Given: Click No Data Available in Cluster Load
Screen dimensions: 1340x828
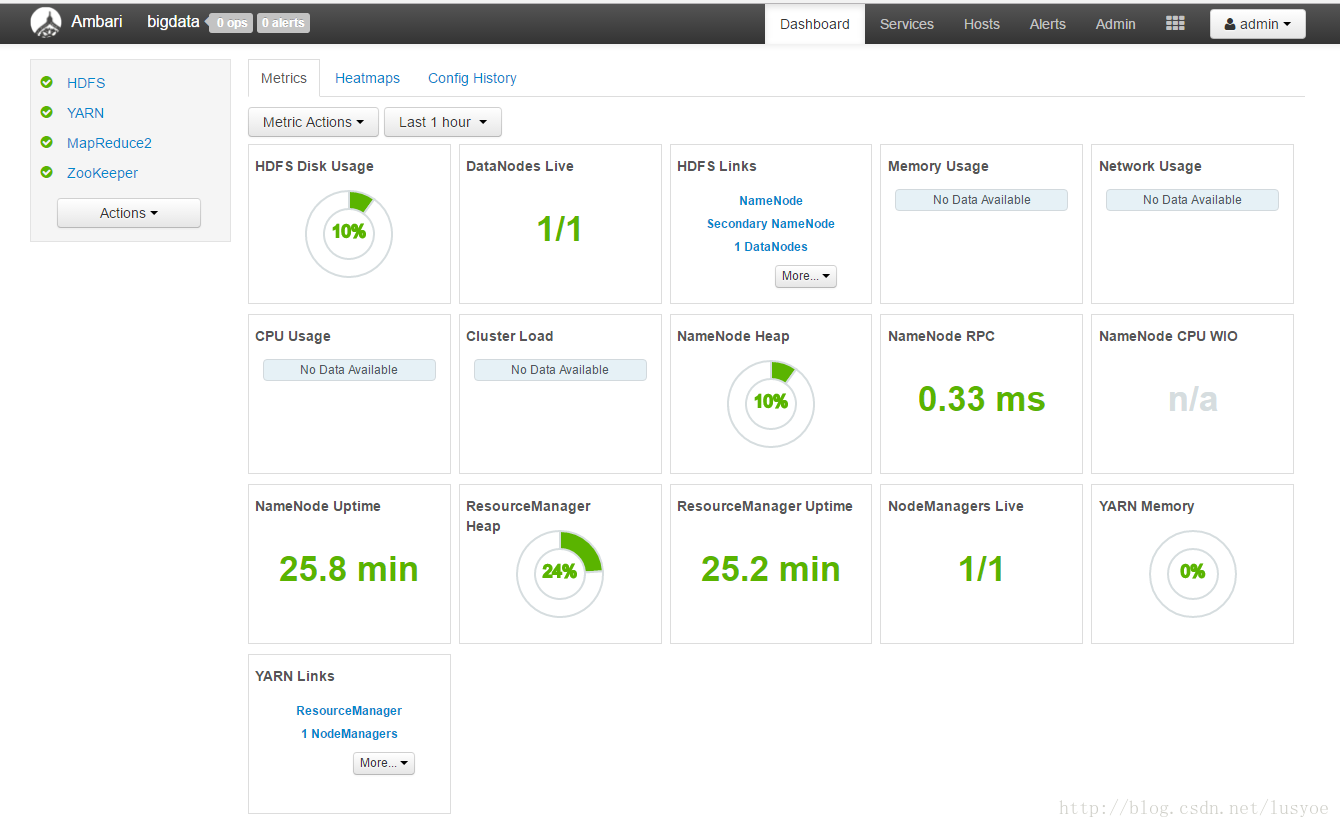Looking at the screenshot, I should (x=560, y=370).
